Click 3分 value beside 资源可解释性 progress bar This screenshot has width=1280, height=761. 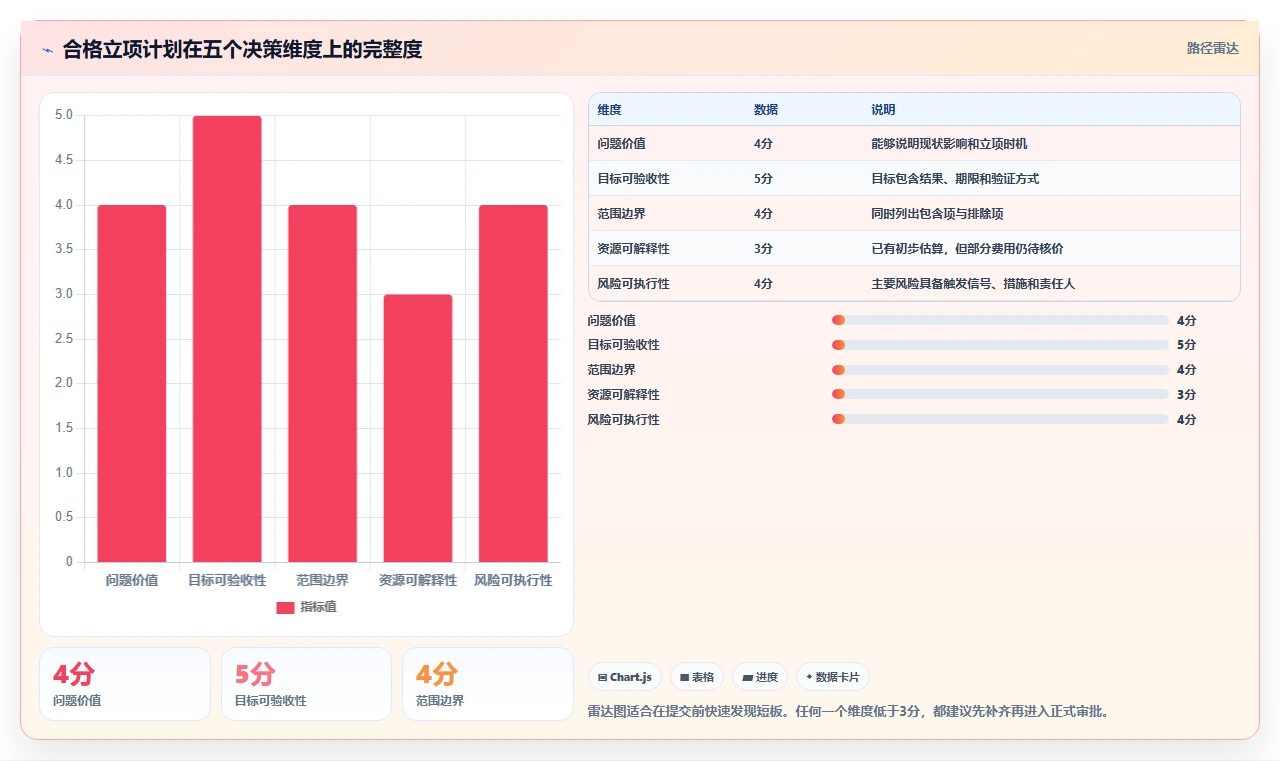point(1187,395)
